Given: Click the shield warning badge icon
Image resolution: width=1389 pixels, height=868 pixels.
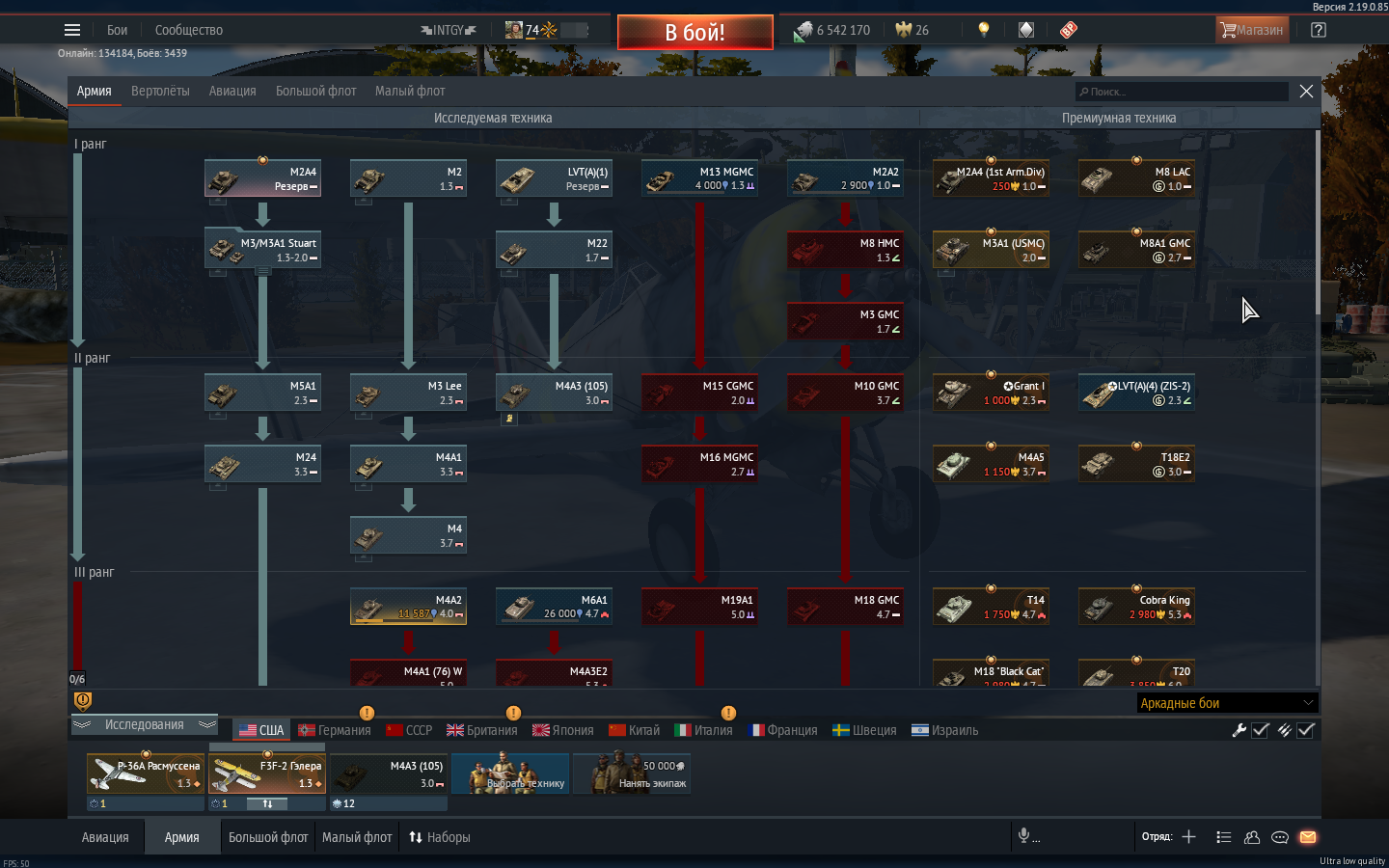Looking at the screenshot, I should click(x=83, y=701).
